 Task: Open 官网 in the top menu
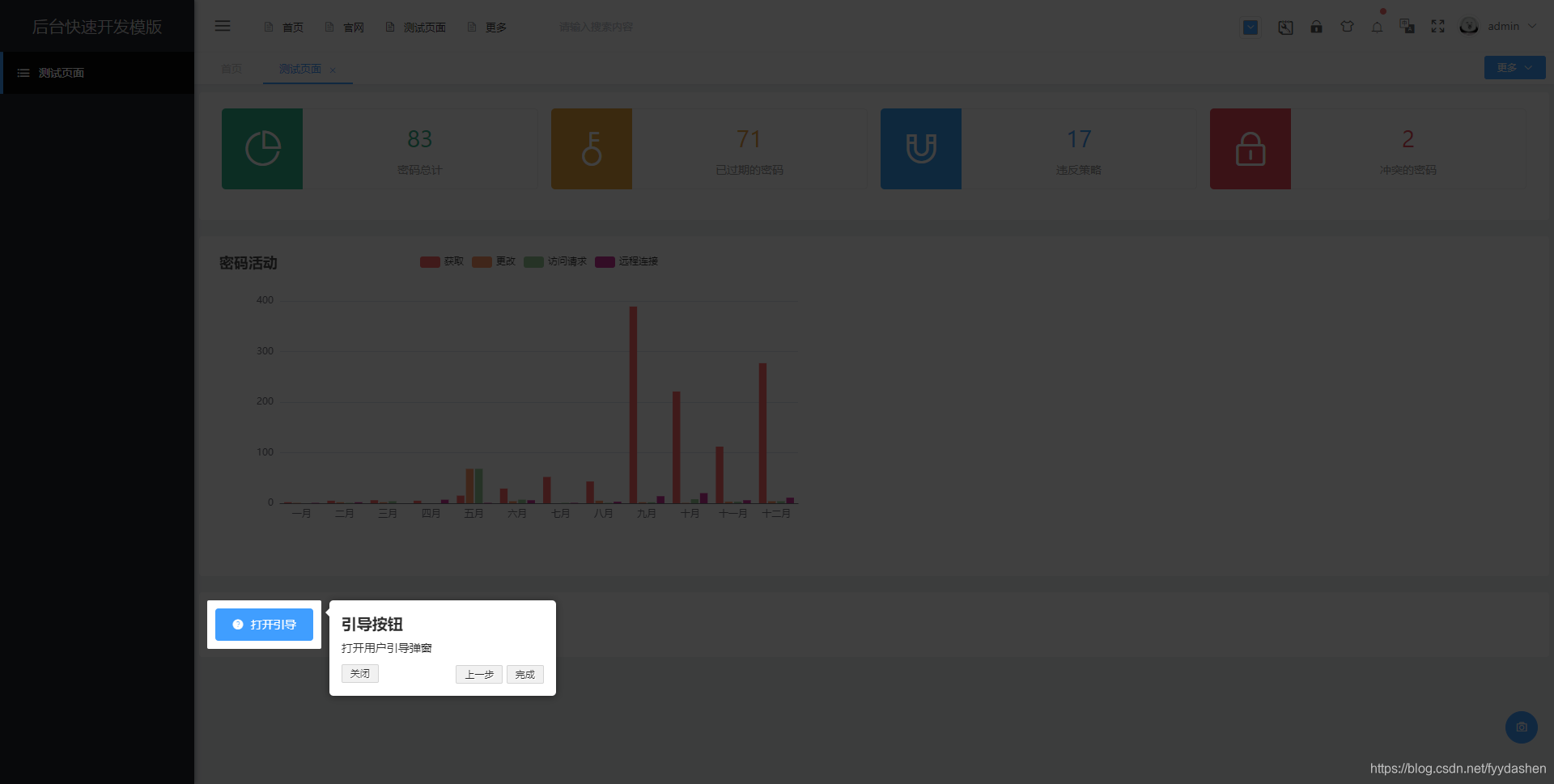click(x=345, y=28)
